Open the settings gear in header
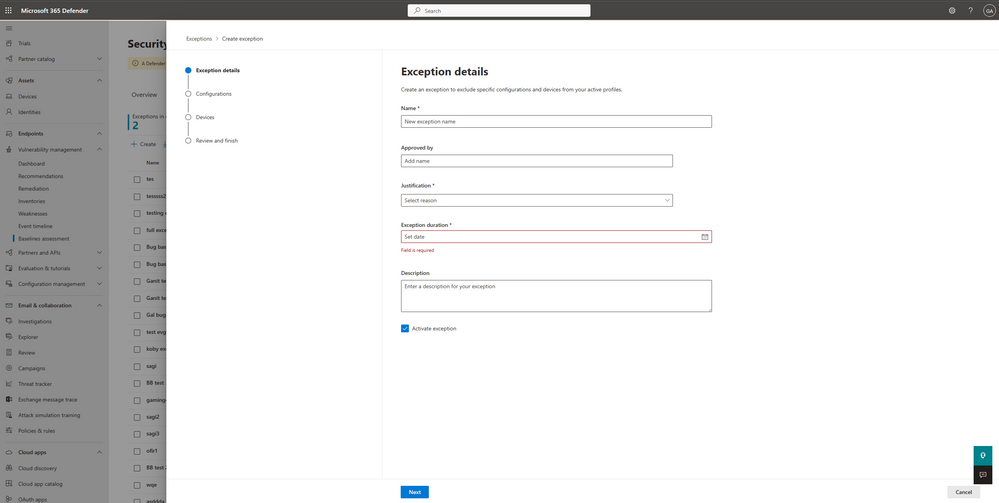 952,10
